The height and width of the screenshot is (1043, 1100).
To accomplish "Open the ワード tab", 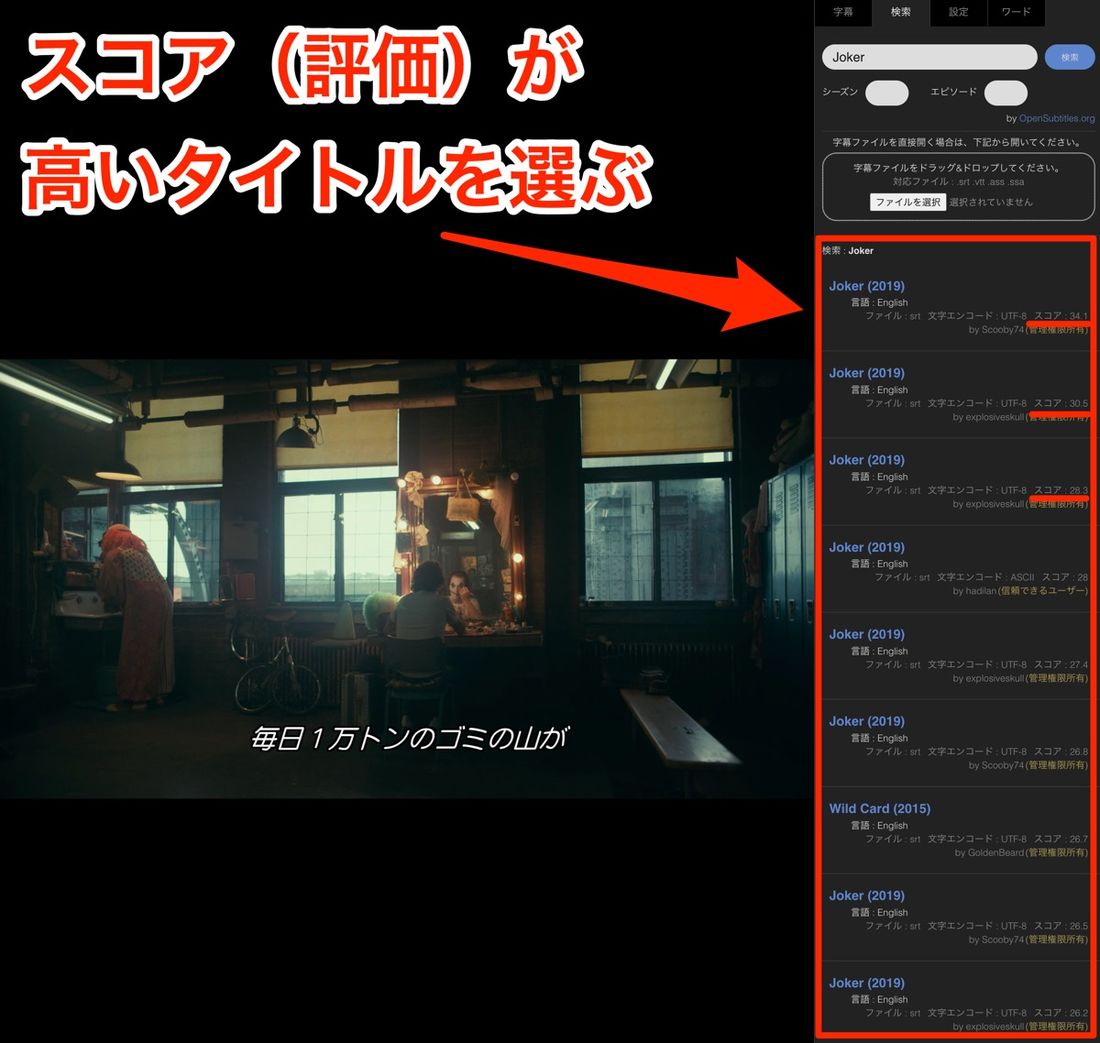I will [x=1016, y=12].
